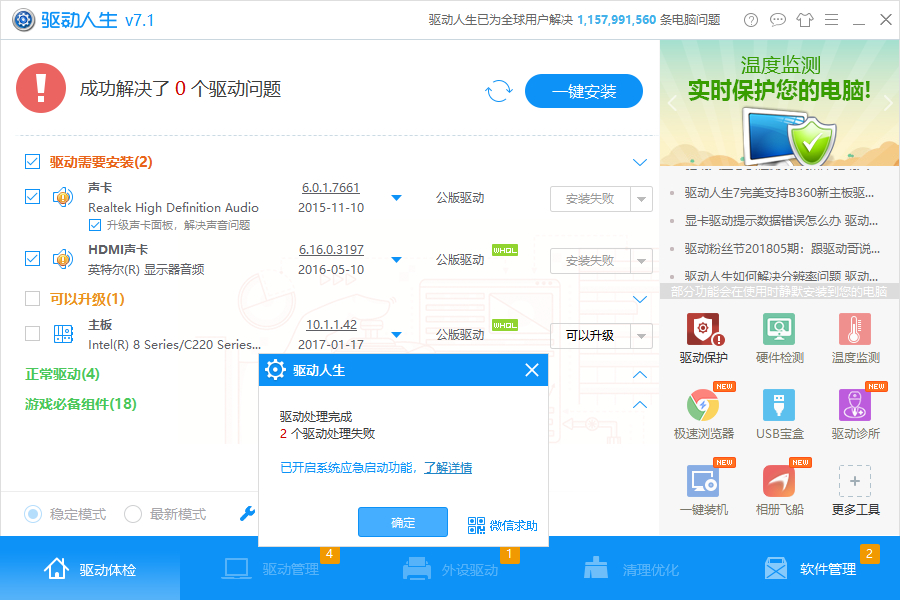This screenshot has height=600, width=900.
Task: Collapse the 可以升级 section chevron
Action: coord(640,299)
